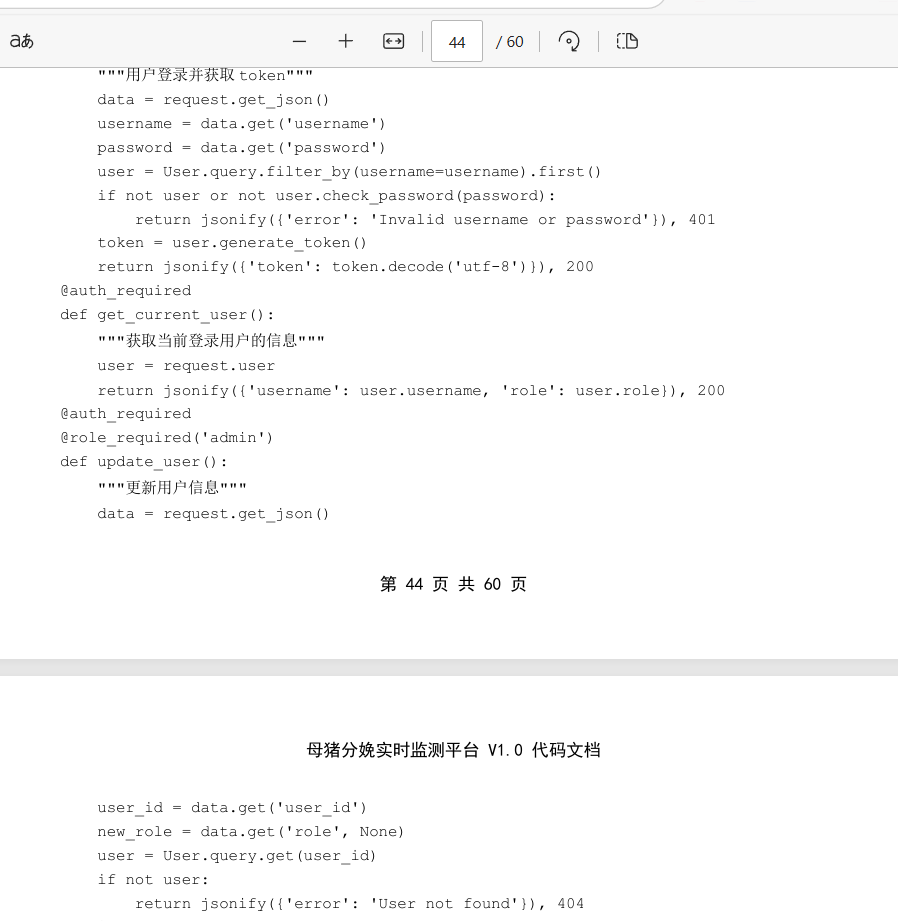Click the footer text 第 44 页 共 60 页
The height and width of the screenshot is (921, 898).
tap(453, 584)
